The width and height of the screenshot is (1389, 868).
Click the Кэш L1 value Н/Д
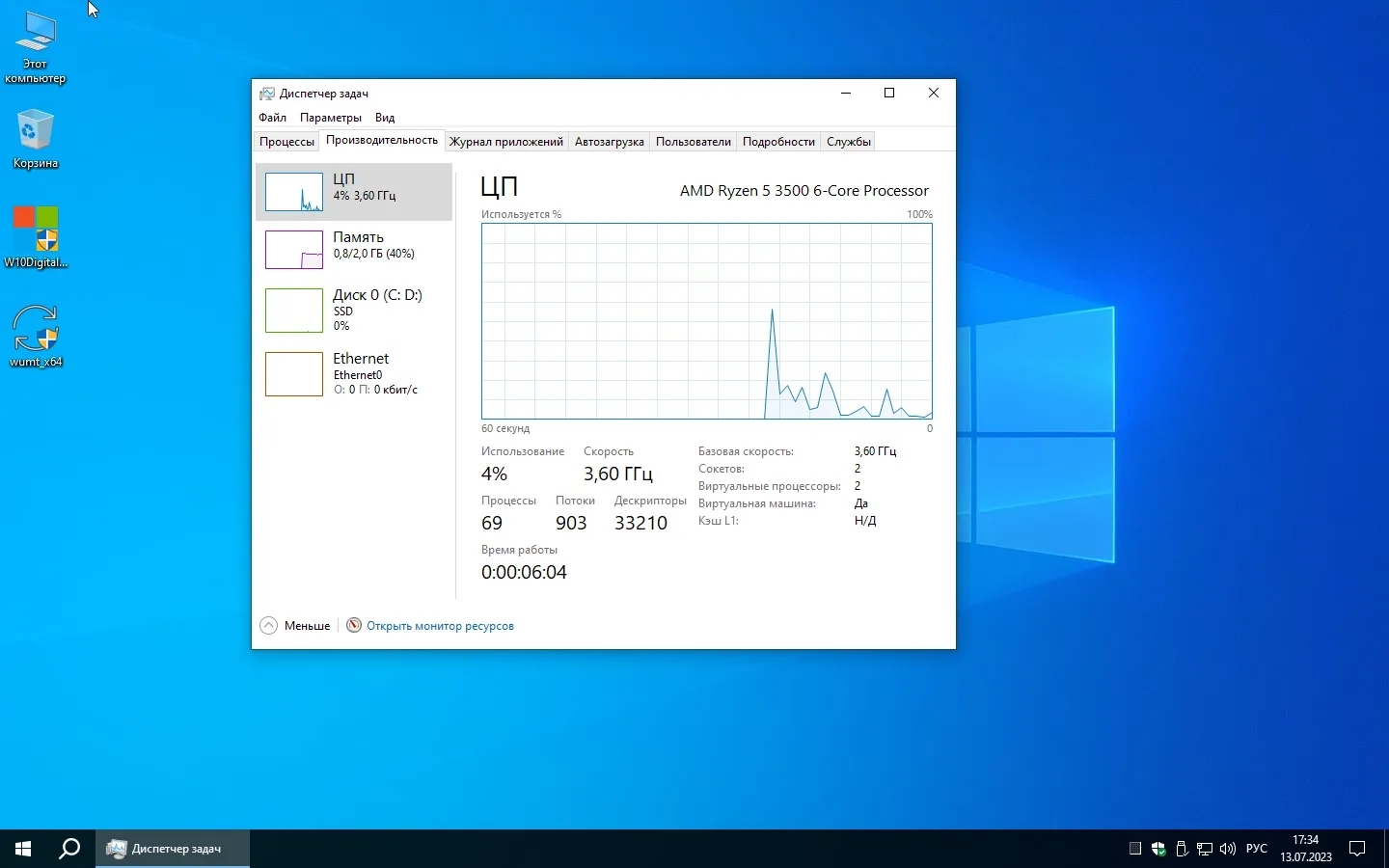tap(865, 521)
